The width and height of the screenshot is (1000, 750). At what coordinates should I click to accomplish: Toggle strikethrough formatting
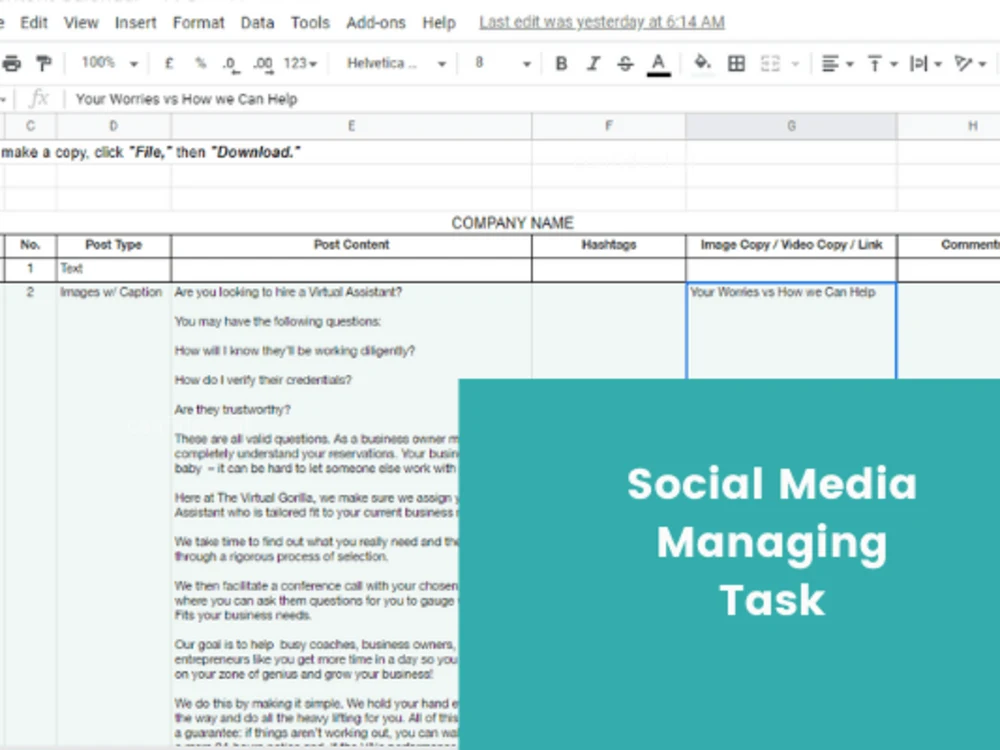click(626, 63)
